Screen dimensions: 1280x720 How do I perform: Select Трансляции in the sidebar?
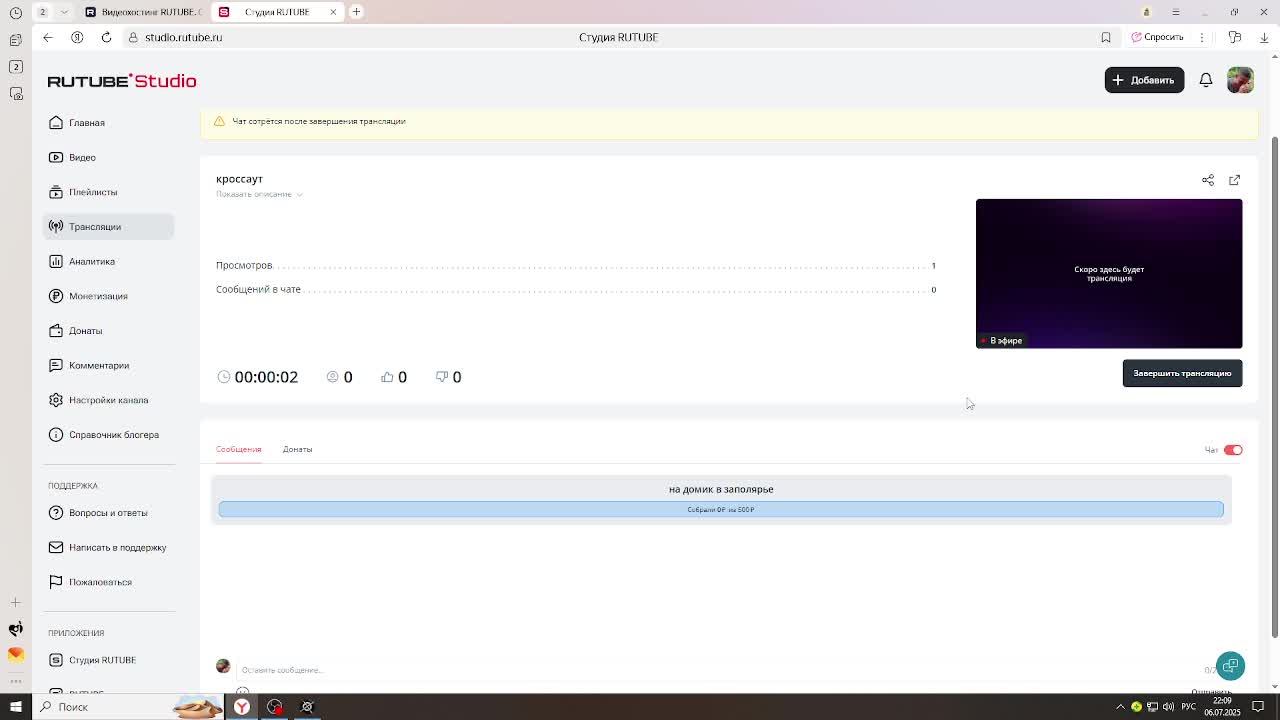[x=108, y=226]
